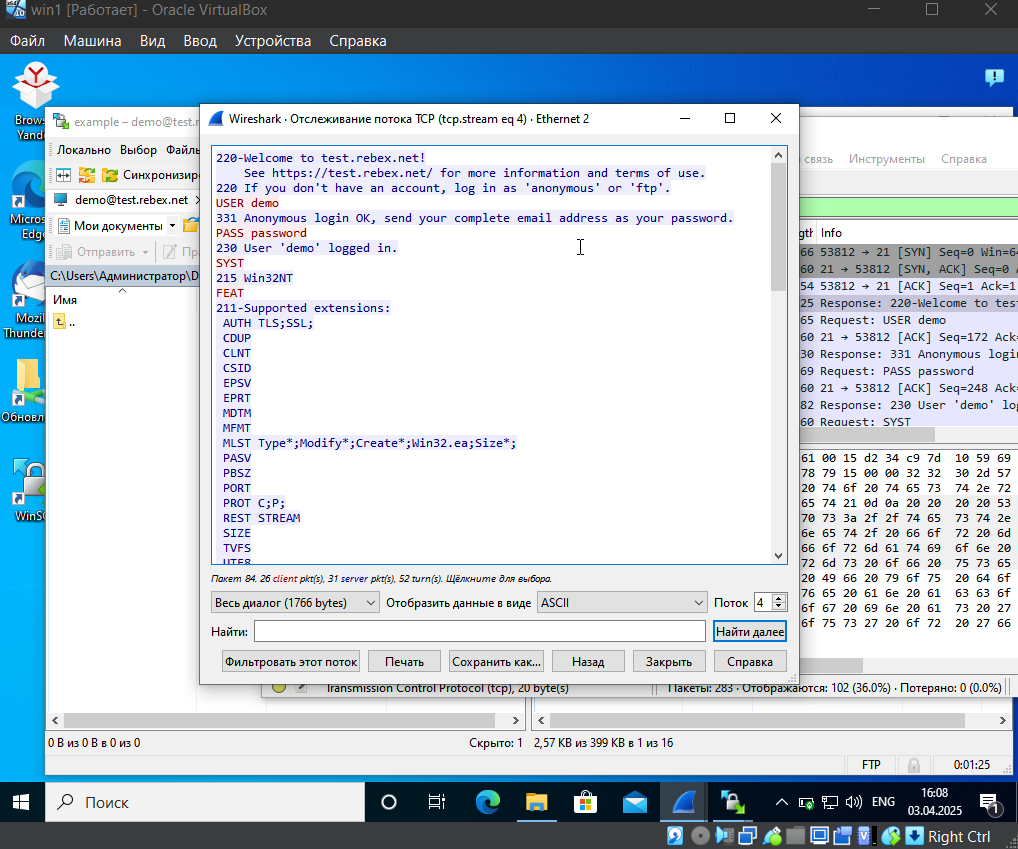
Task: Open the VirtualBox Устройства menu
Action: point(273,41)
